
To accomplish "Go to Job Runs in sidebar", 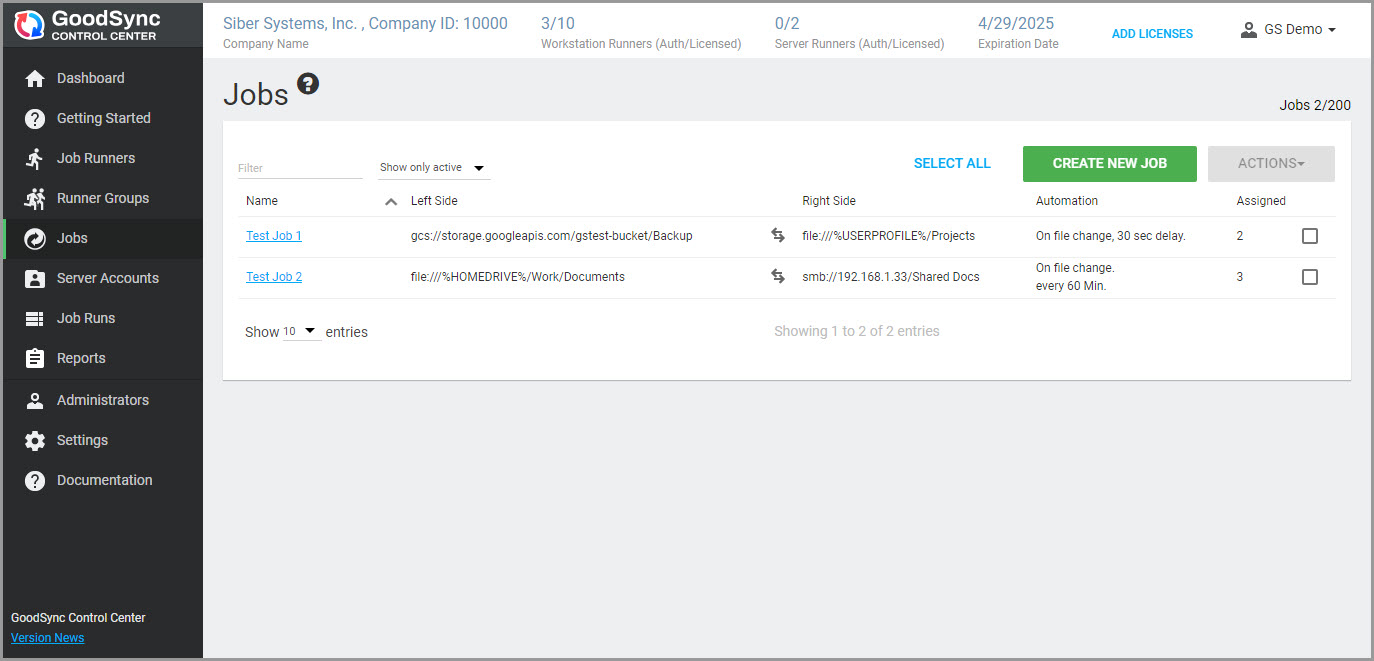I will [86, 318].
